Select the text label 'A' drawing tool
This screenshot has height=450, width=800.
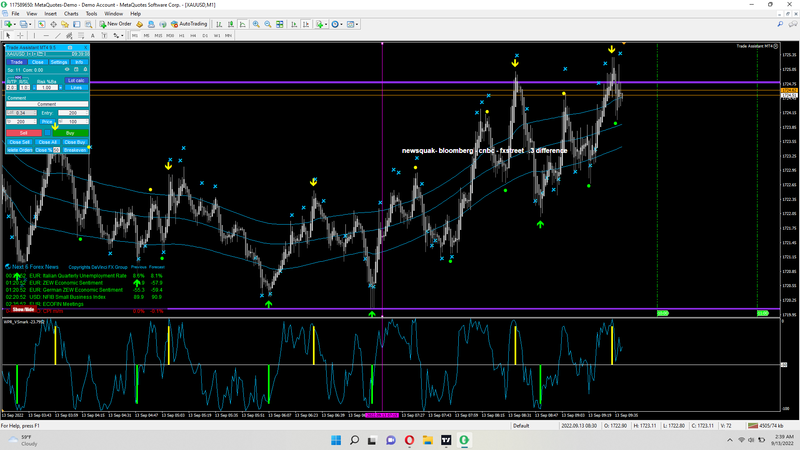pos(91,35)
